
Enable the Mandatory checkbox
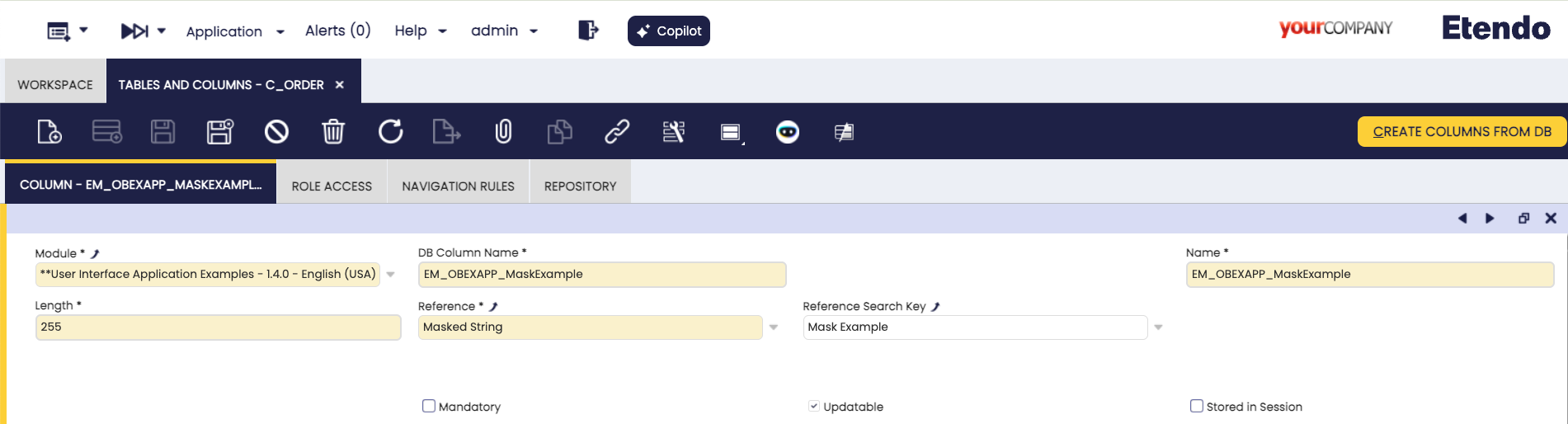(429, 406)
